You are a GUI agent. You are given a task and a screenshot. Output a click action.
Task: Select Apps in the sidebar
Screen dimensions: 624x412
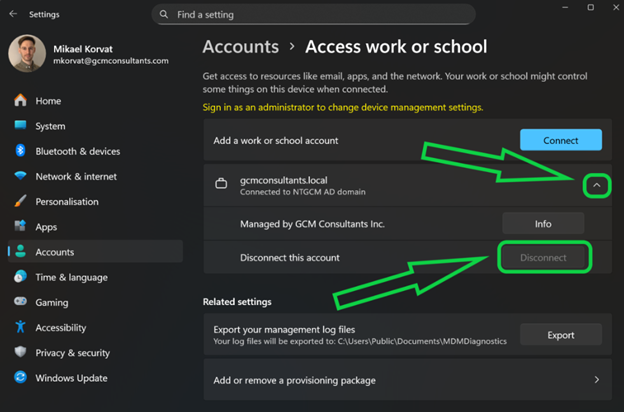coord(95,227)
